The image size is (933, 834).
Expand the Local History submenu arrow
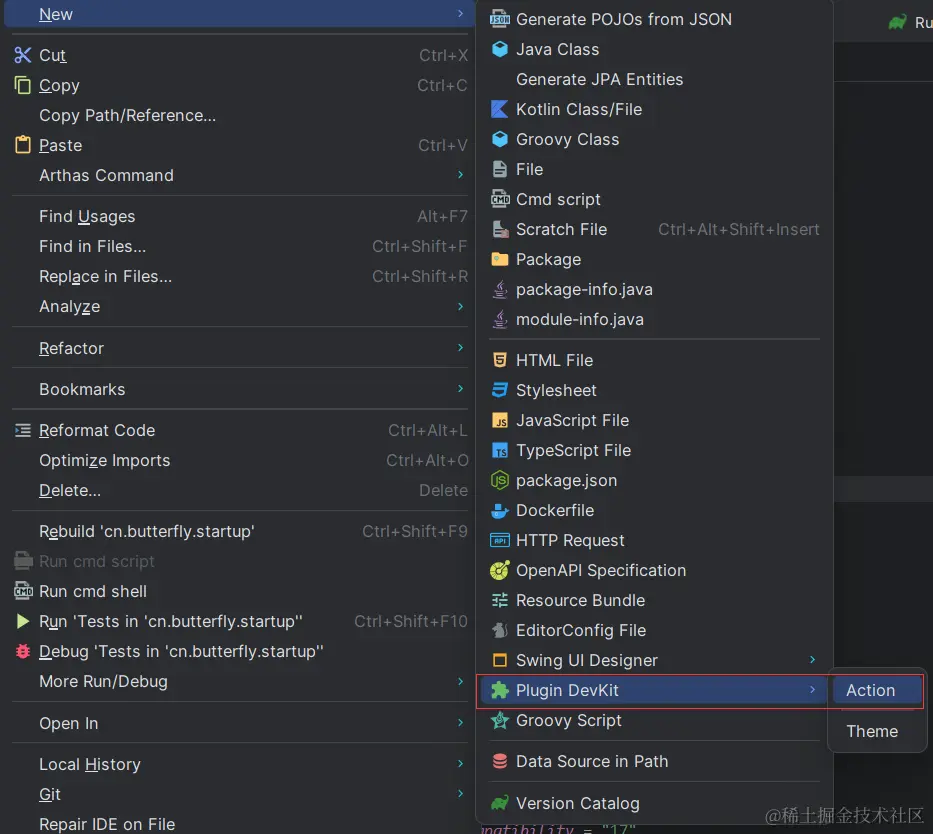pos(460,763)
